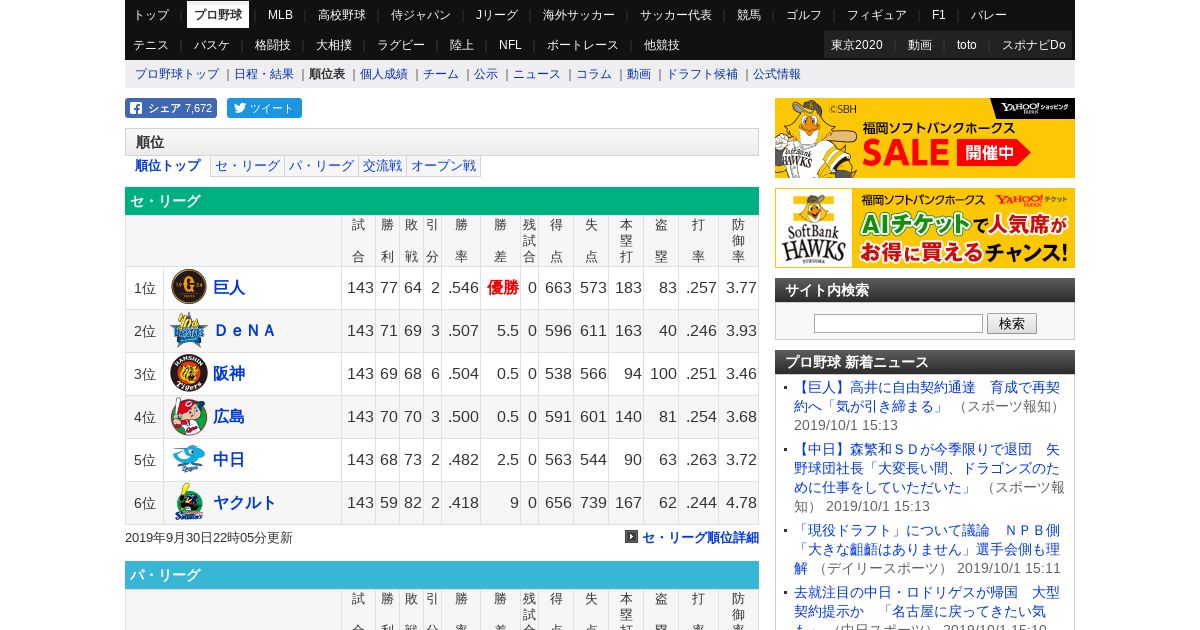Open the 侍ジャパン section
The height and width of the screenshot is (630, 1200).
(421, 15)
